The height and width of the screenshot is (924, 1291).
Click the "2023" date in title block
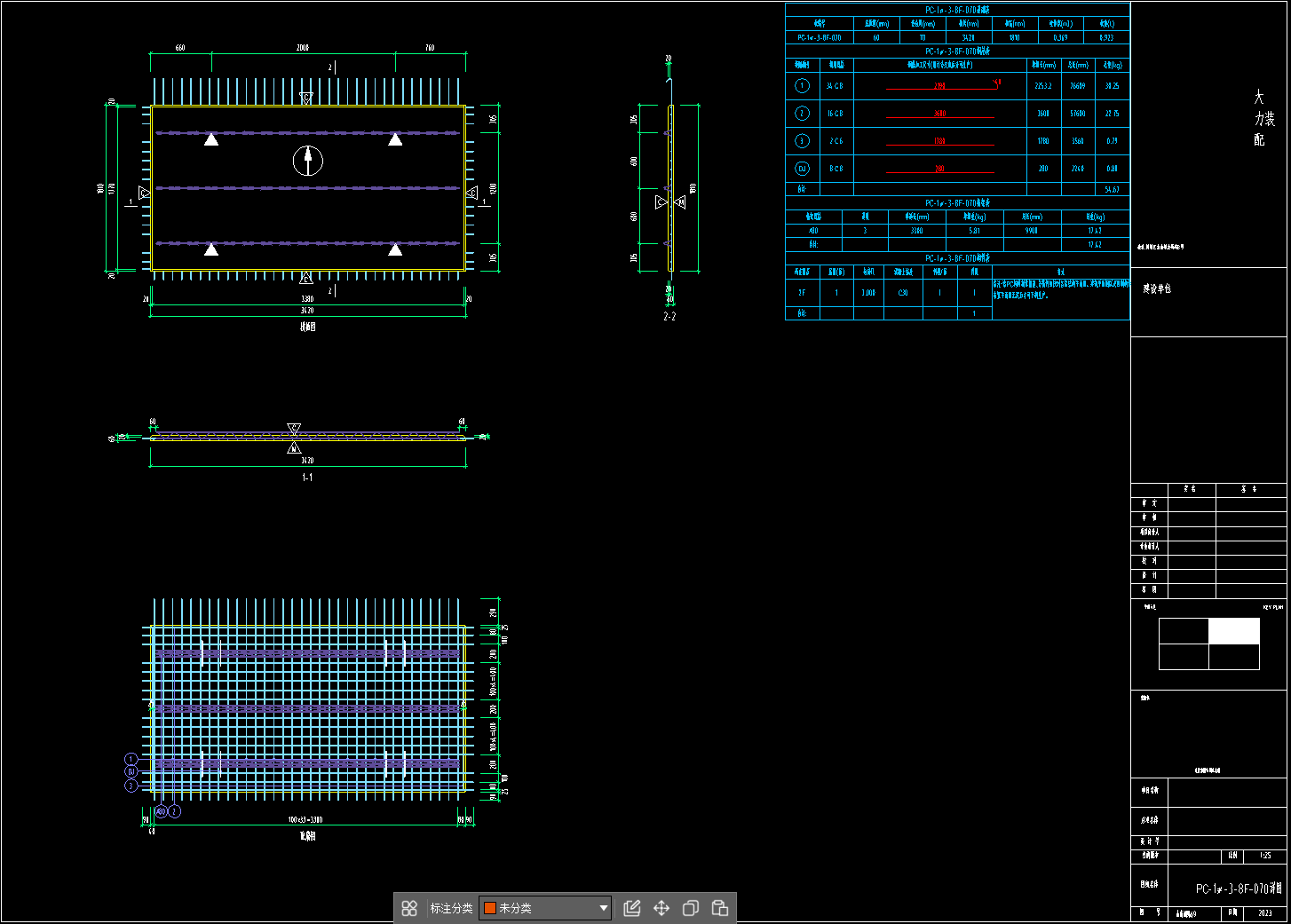tap(1264, 912)
